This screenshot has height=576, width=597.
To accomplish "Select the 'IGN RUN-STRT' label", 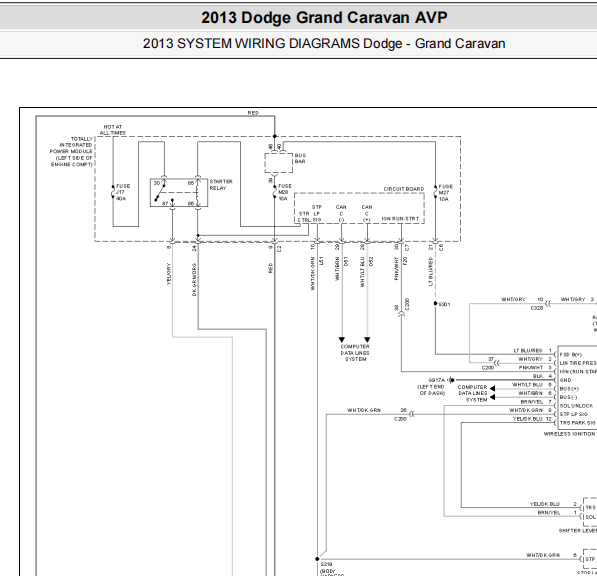I will point(400,219).
